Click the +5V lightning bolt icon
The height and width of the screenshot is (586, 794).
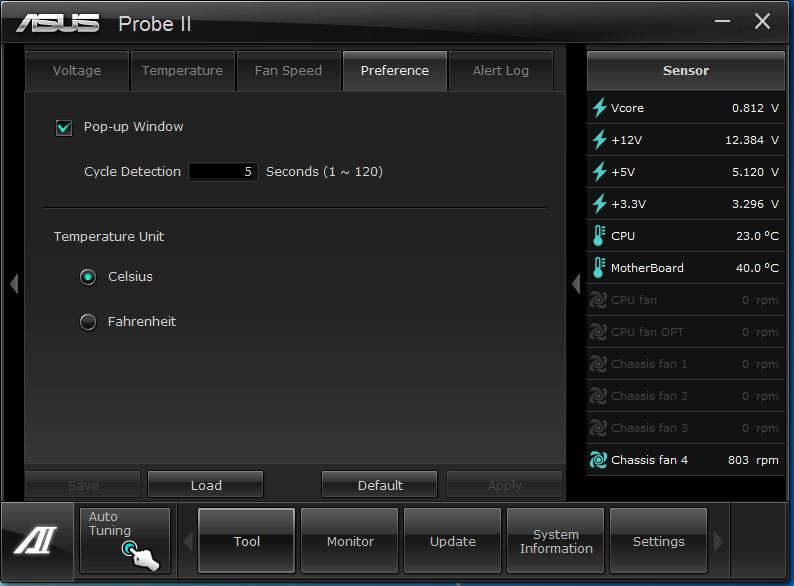point(600,172)
